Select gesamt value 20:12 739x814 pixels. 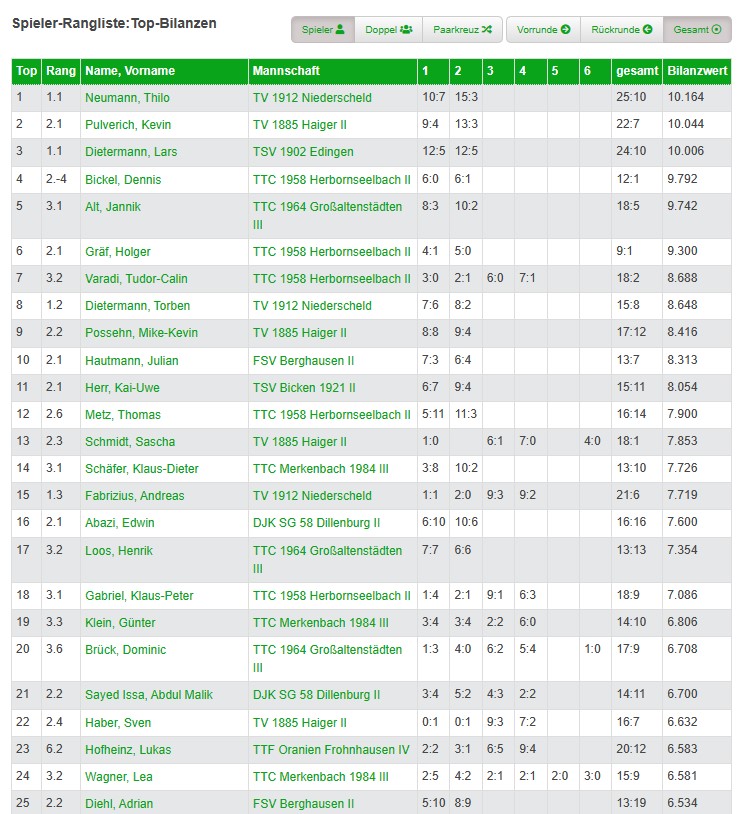631,750
